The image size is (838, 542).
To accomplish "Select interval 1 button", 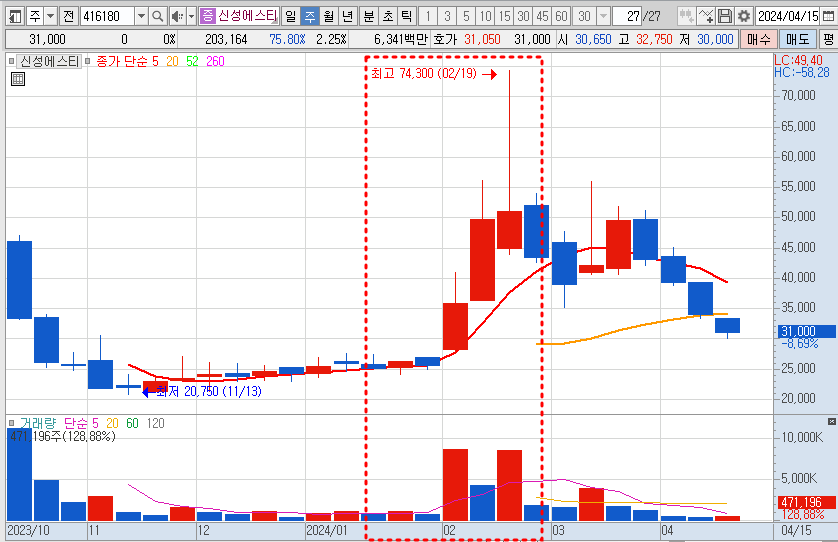I will coord(428,16).
